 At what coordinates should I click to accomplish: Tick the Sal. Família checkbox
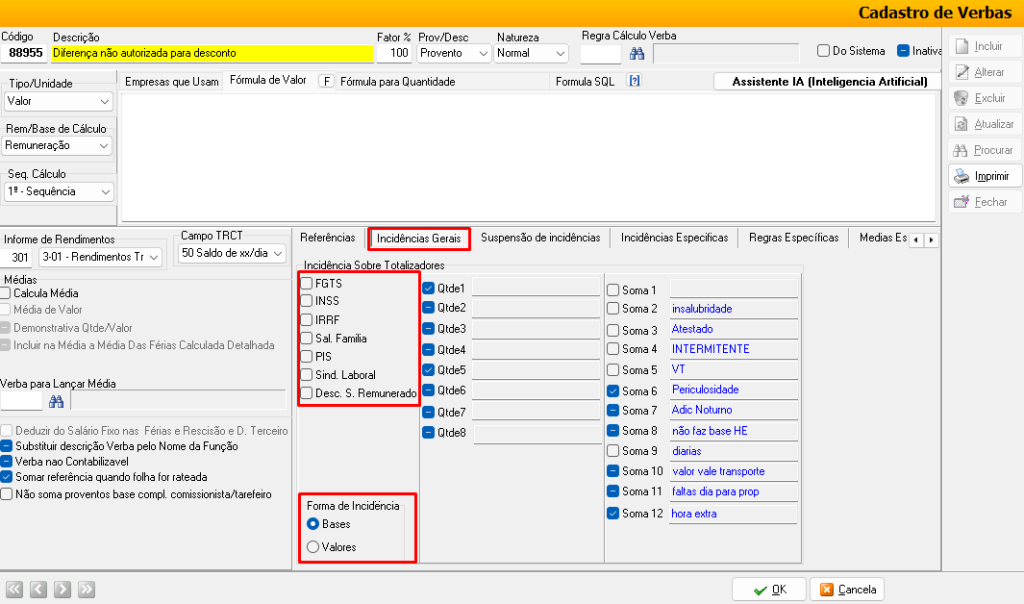[306, 338]
